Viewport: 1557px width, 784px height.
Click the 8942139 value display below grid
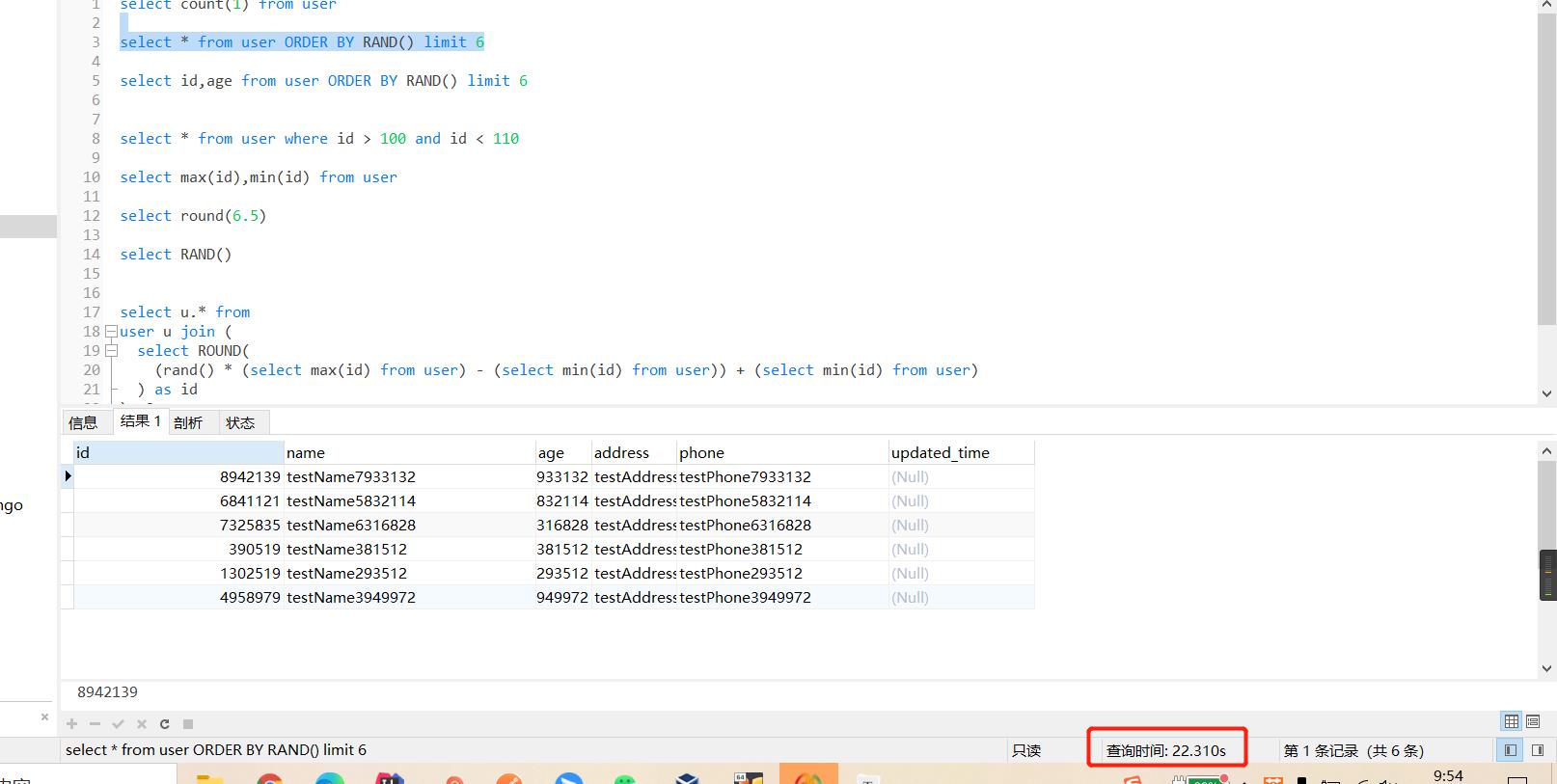[107, 691]
